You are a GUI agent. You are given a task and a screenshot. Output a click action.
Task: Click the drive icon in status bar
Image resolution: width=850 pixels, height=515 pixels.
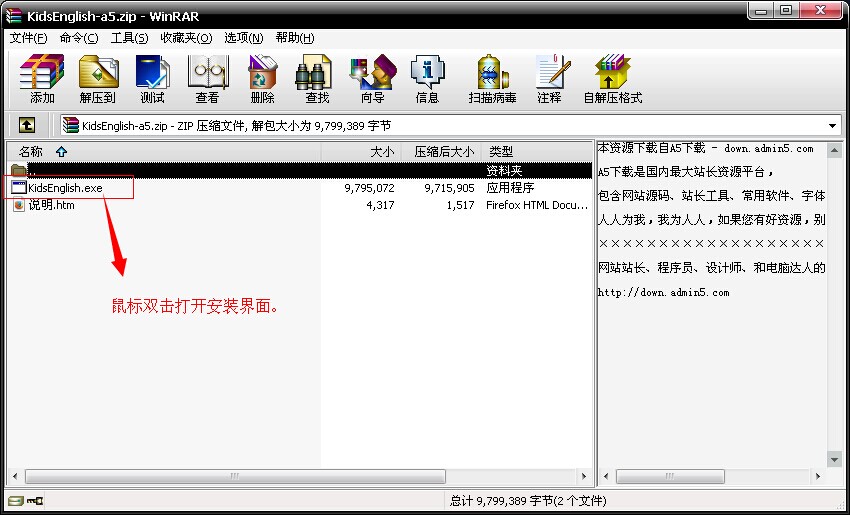point(16,500)
